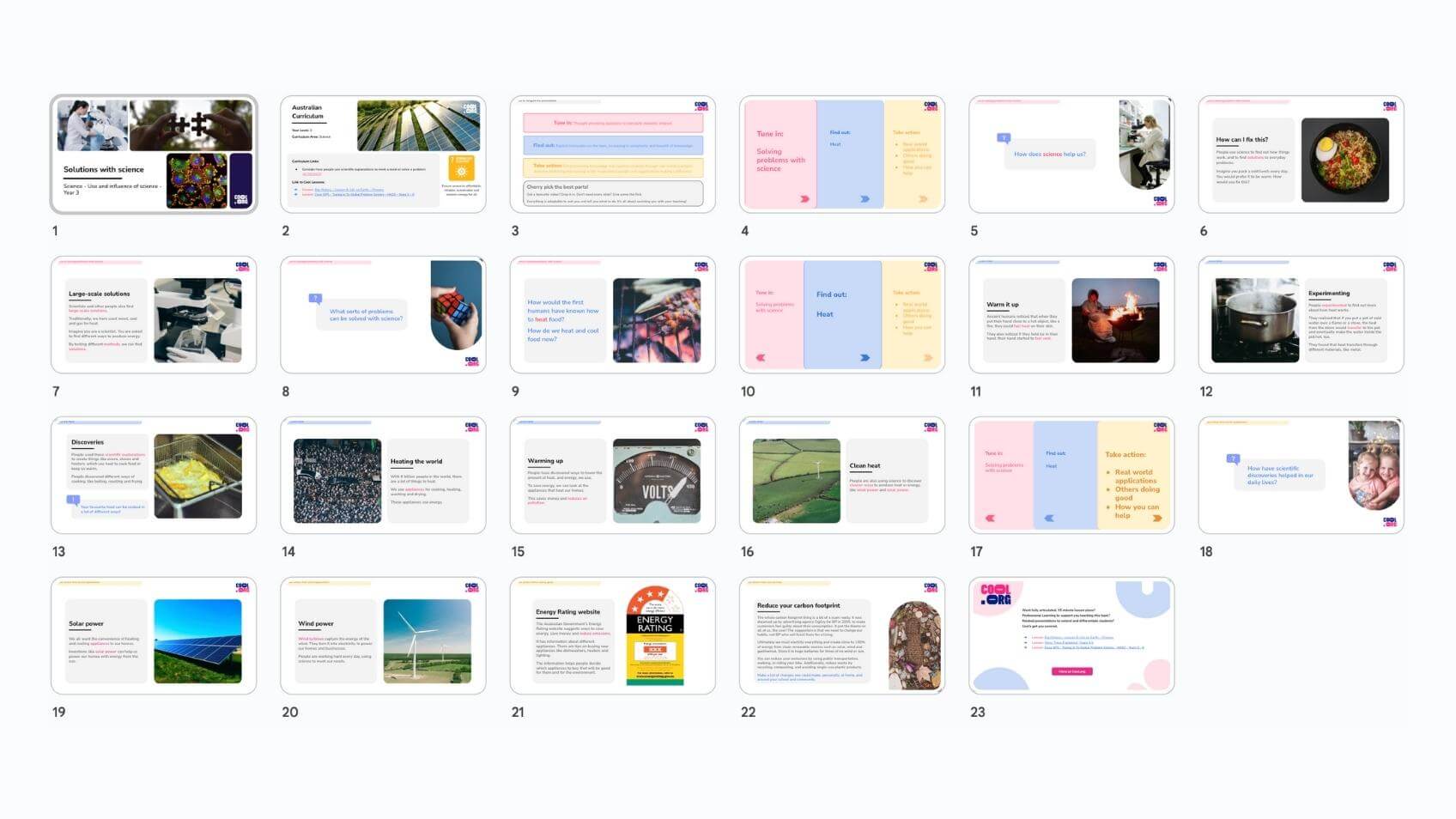Click the orange forward arrow on slide 17

(1157, 518)
